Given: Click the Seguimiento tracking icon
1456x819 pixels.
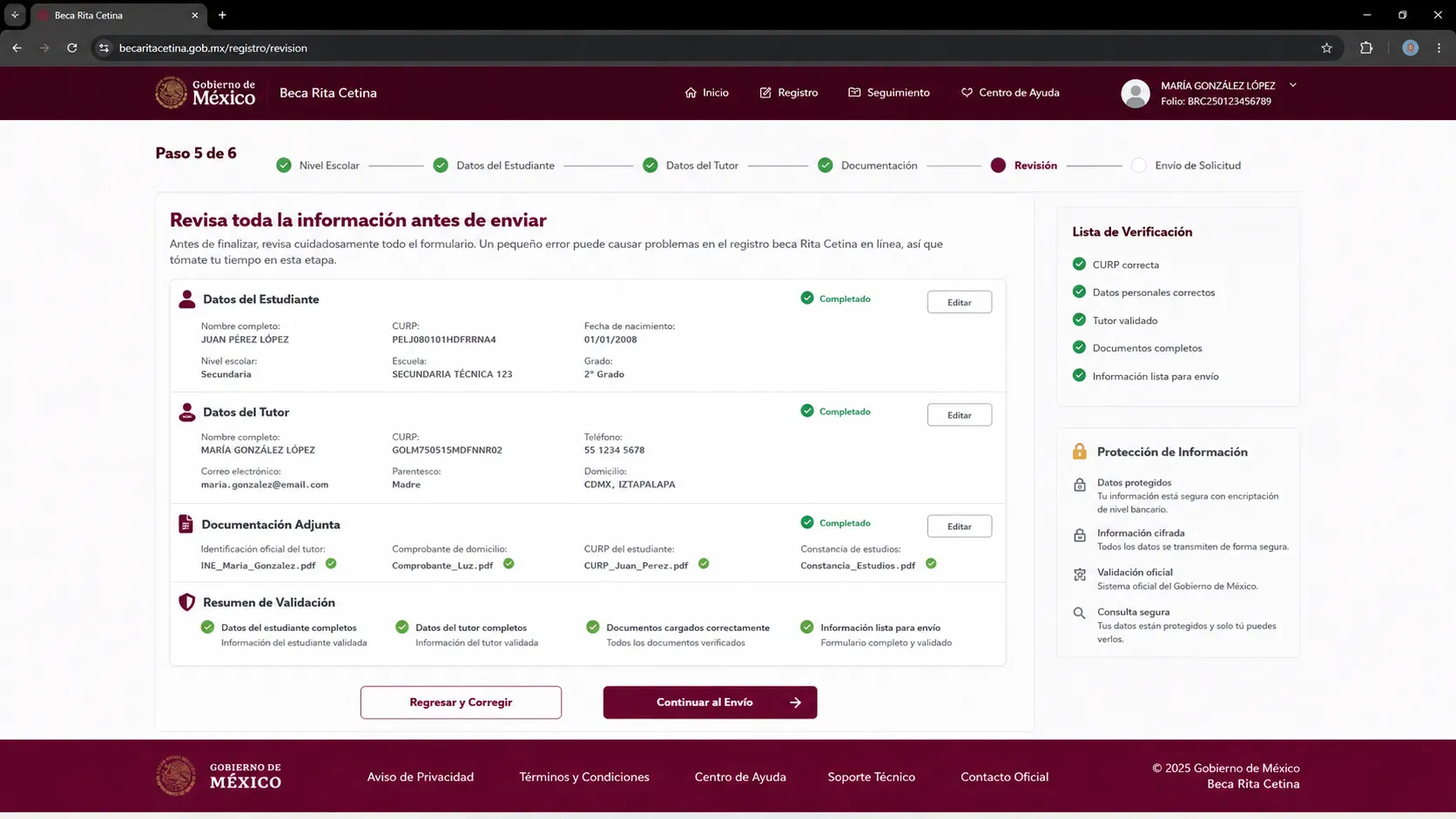Looking at the screenshot, I should tap(854, 92).
